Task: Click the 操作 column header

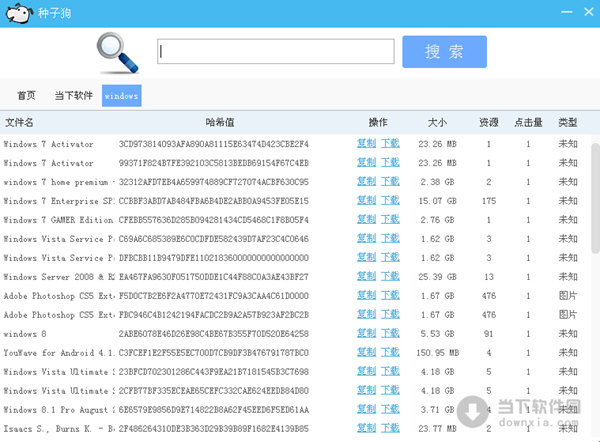Action: (378, 122)
